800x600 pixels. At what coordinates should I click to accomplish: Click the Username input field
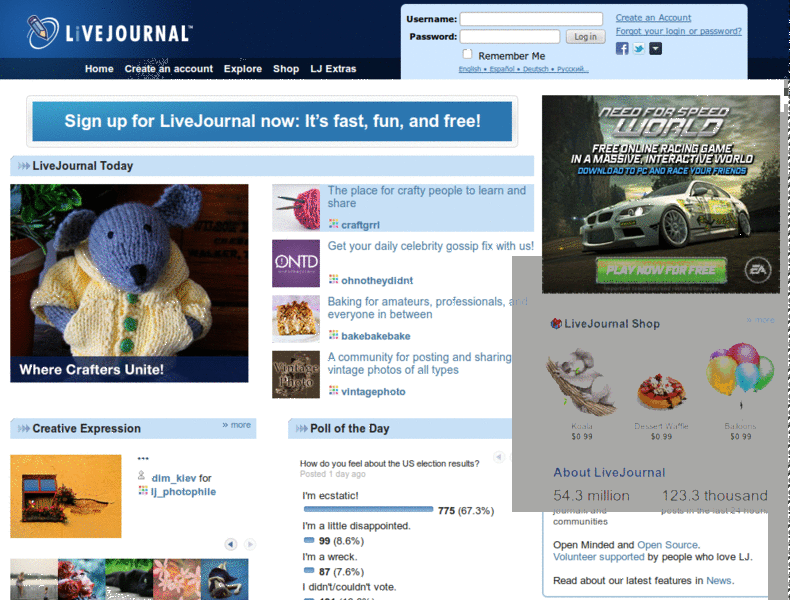pyautogui.click(x=531, y=19)
